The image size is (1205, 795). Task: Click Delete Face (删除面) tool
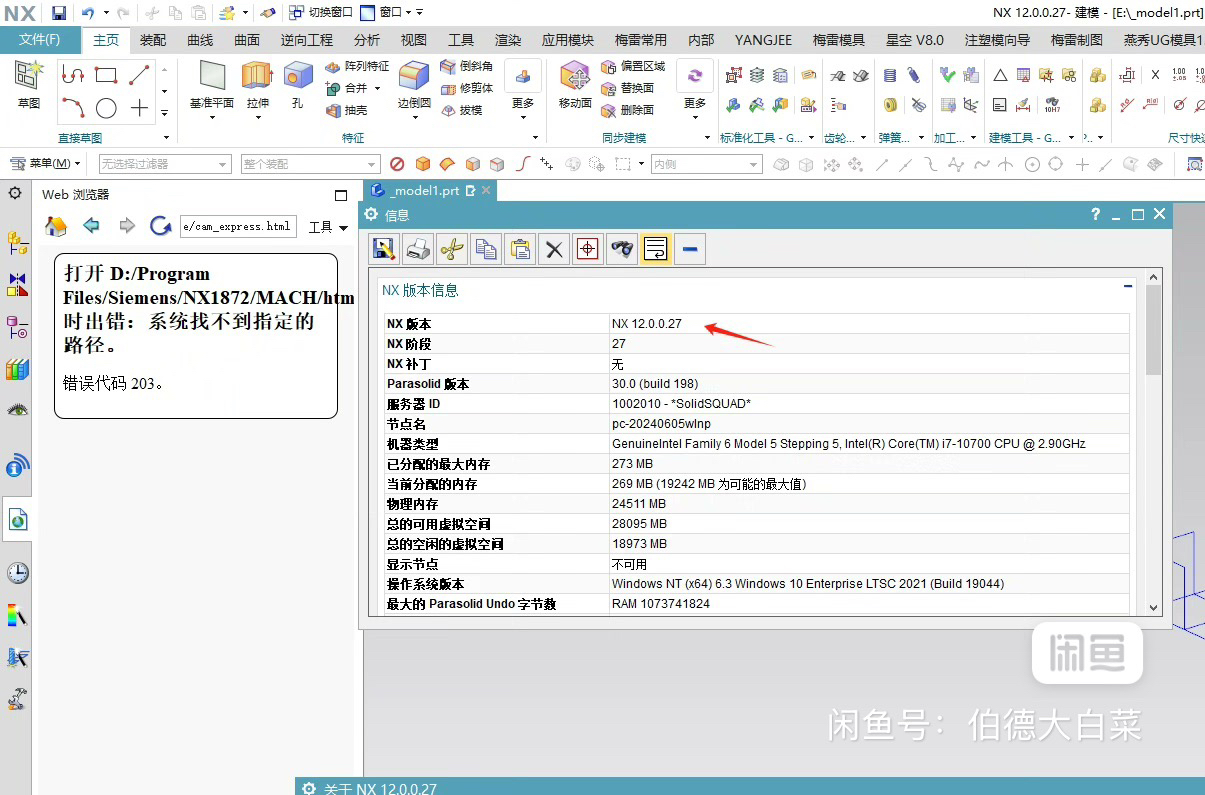click(x=628, y=110)
